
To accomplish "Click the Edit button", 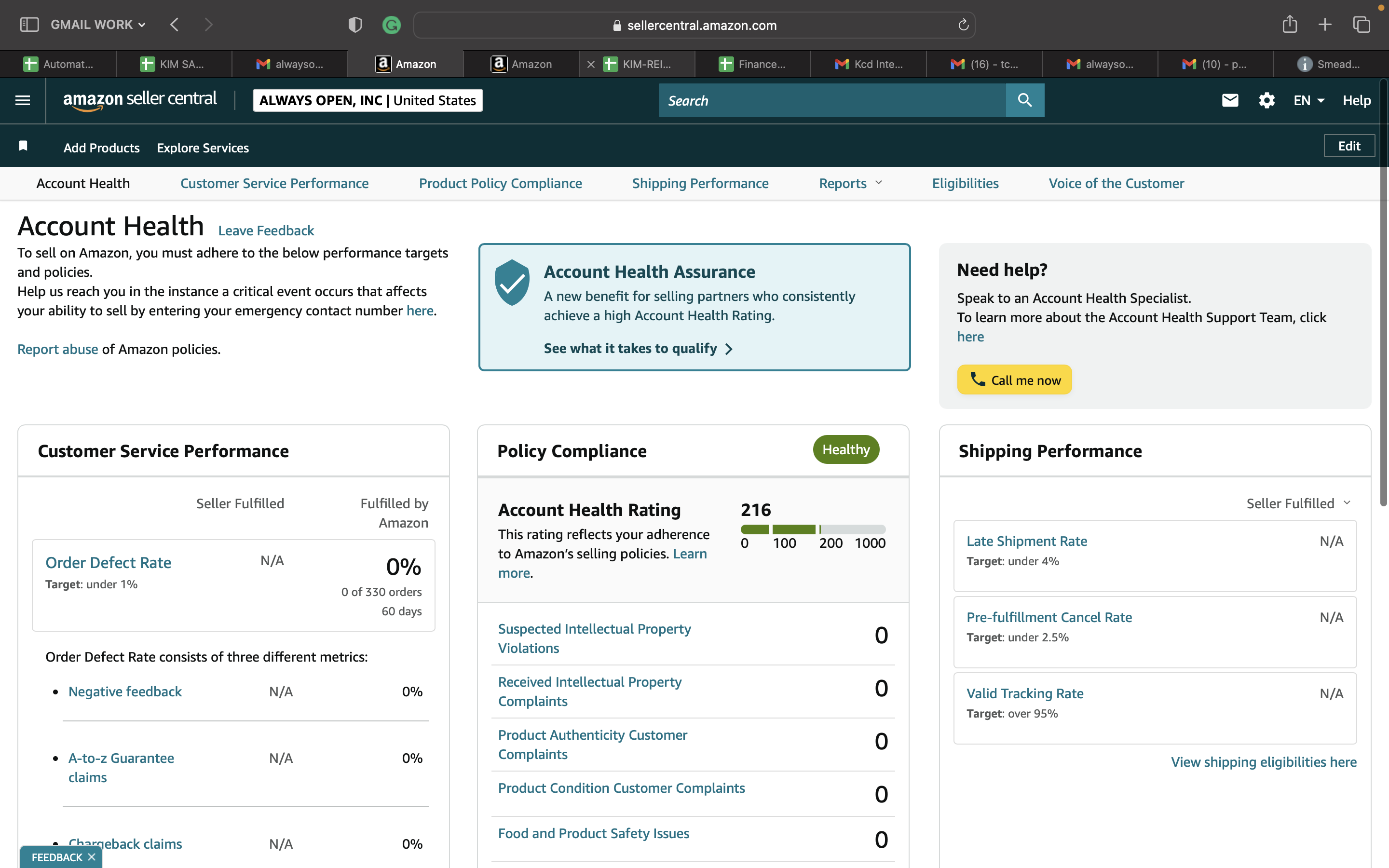I will 1349,146.
